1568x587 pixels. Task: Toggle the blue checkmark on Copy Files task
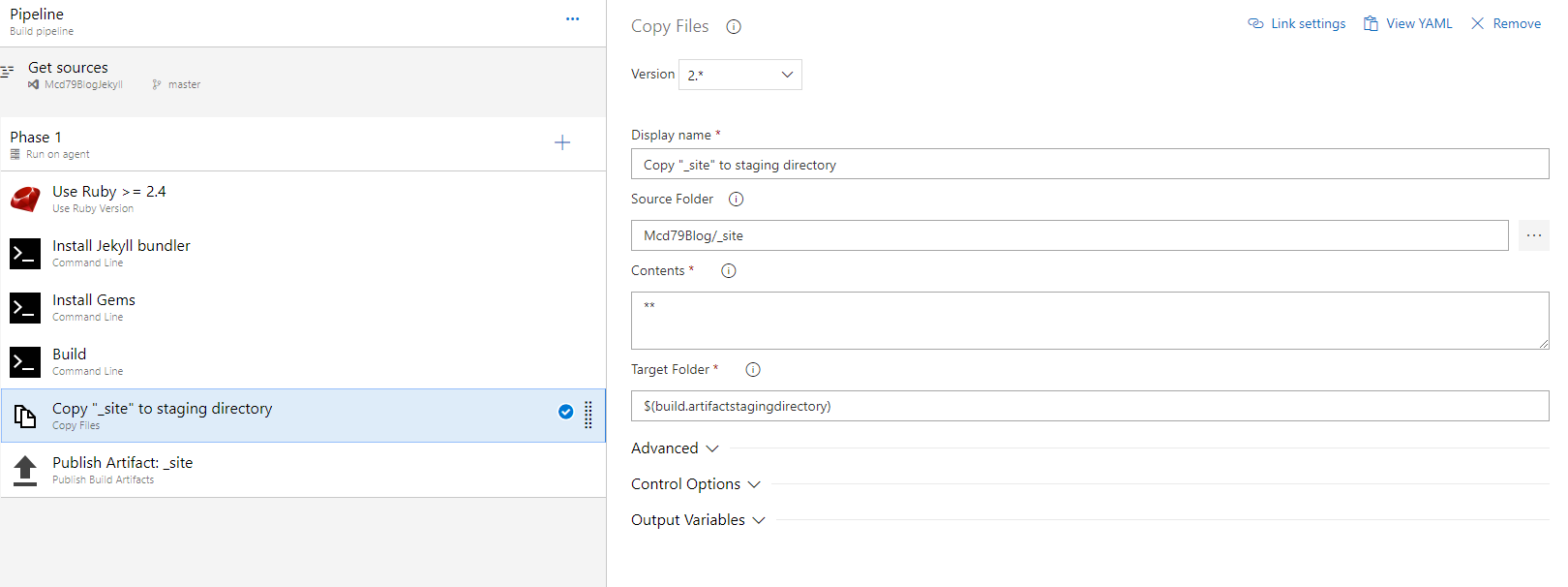(566, 412)
